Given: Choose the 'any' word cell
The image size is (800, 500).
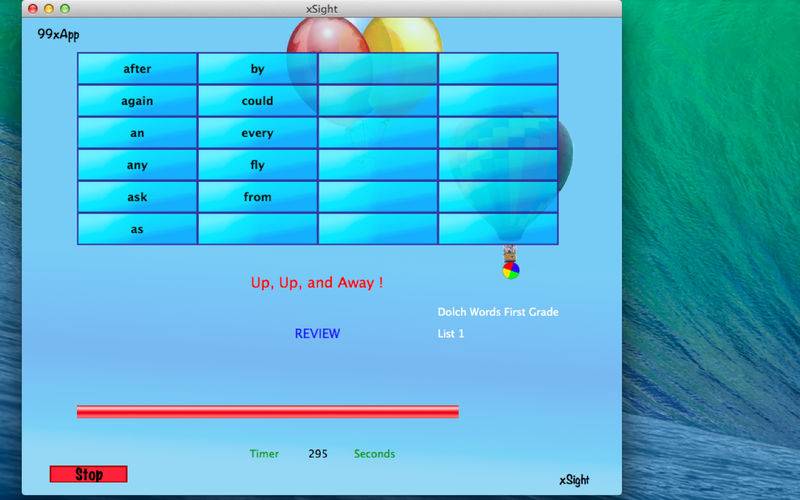Looking at the screenshot, I should pos(137,165).
